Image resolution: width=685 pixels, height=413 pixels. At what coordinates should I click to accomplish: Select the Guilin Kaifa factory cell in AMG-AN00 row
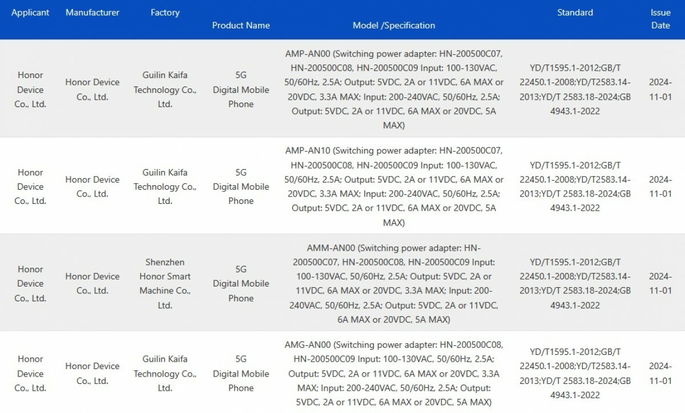click(165, 372)
